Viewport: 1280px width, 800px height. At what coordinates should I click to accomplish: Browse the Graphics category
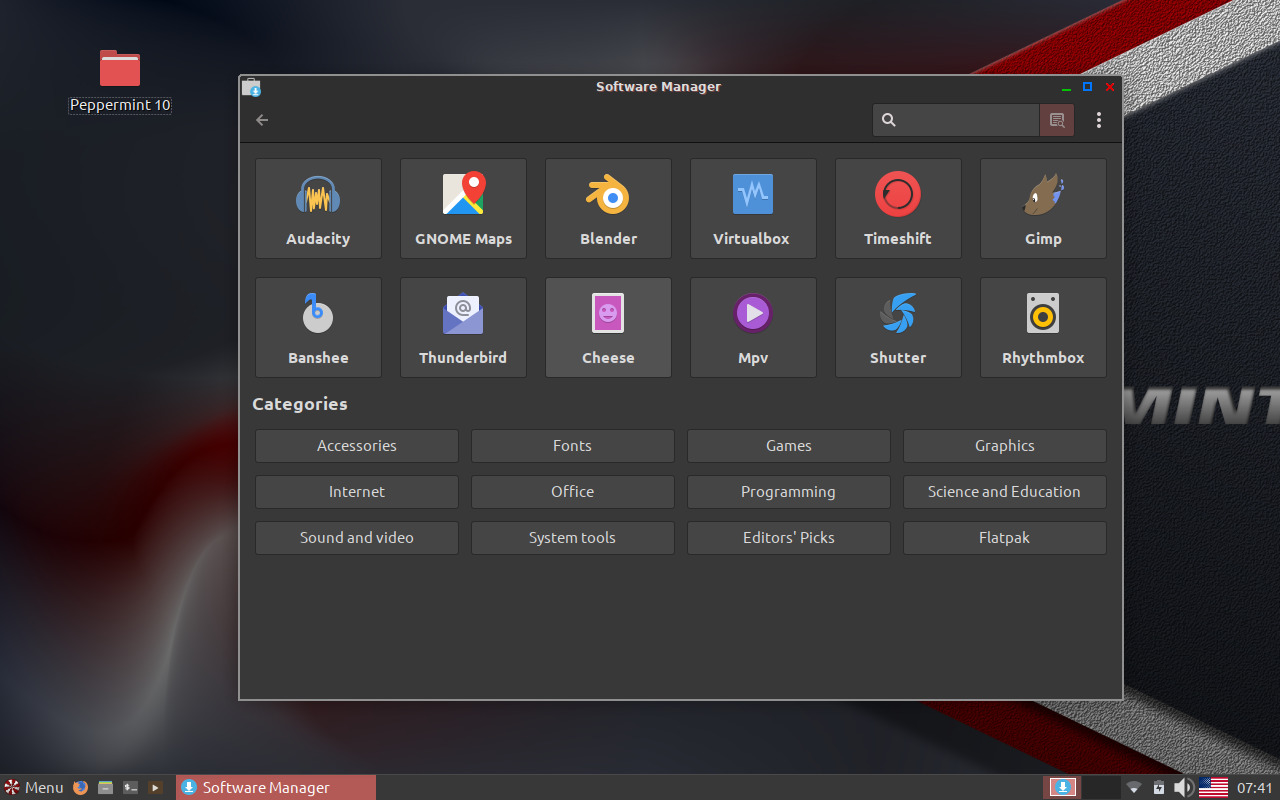click(1004, 446)
